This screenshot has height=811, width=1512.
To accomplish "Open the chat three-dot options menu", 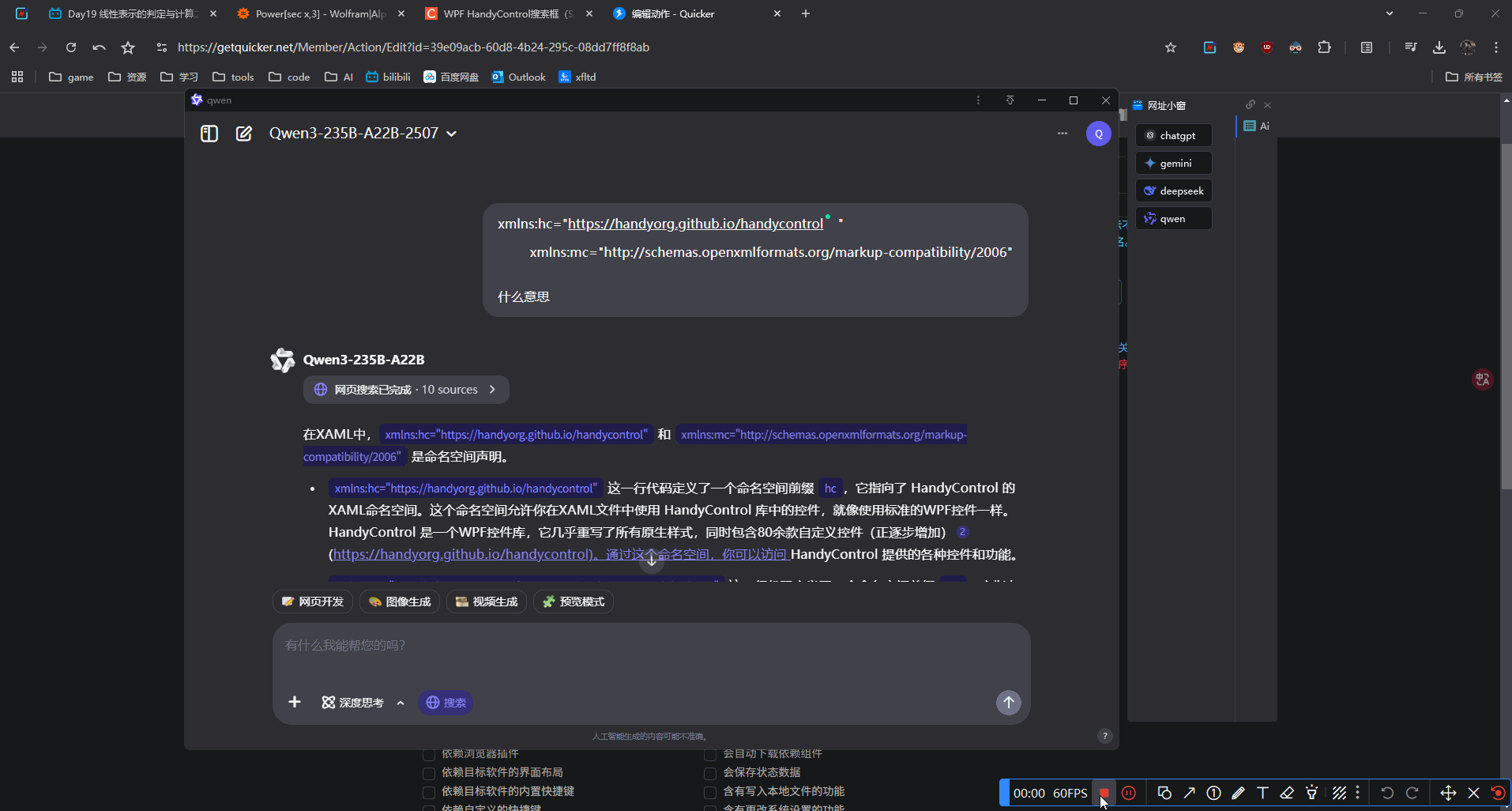I will [x=1063, y=134].
